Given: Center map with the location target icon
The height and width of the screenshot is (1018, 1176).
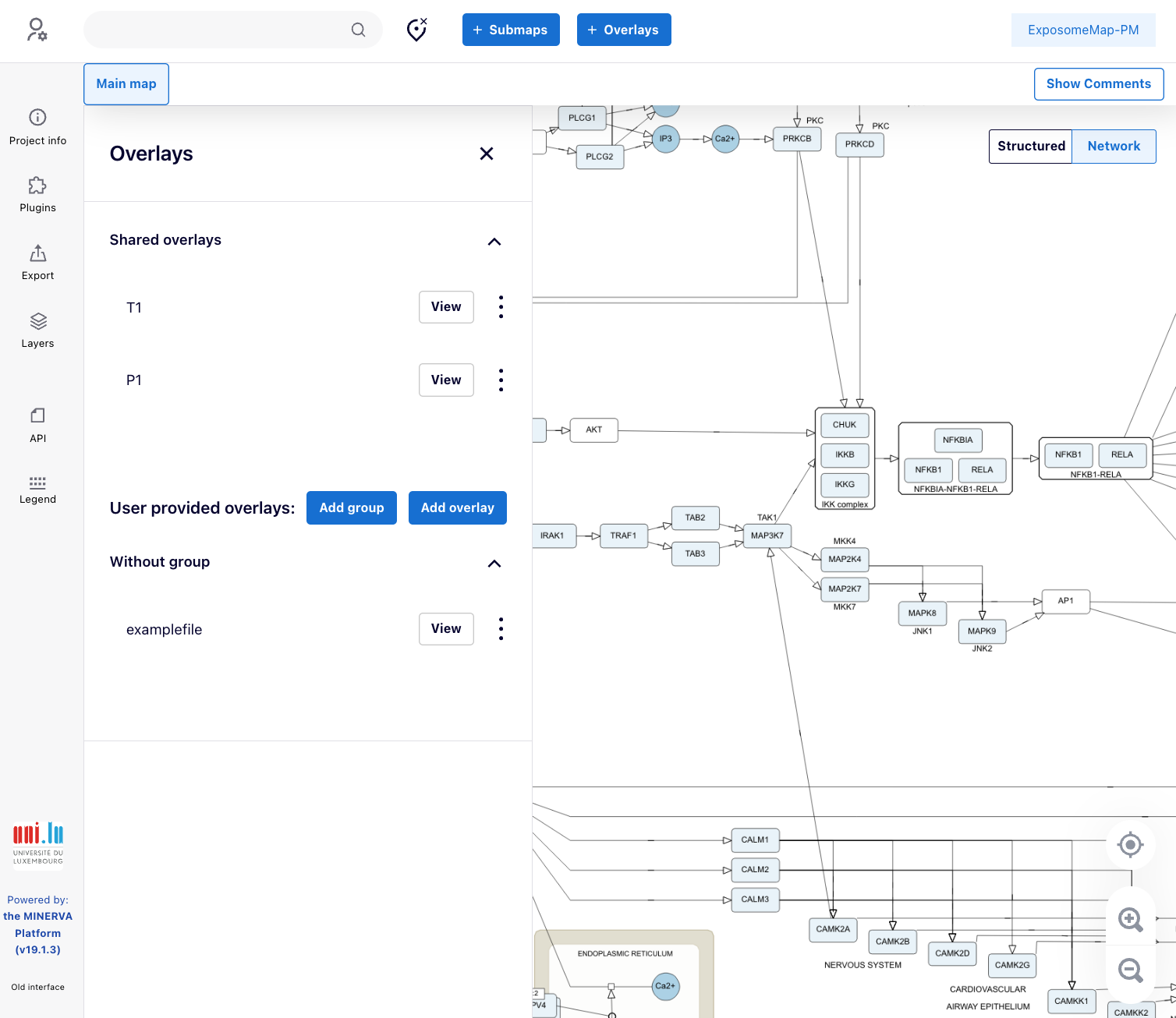Looking at the screenshot, I should coord(1130,844).
